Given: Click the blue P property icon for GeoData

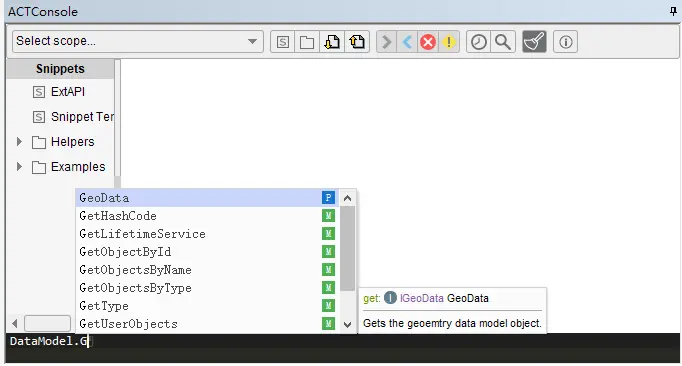Looking at the screenshot, I should click(328, 198).
